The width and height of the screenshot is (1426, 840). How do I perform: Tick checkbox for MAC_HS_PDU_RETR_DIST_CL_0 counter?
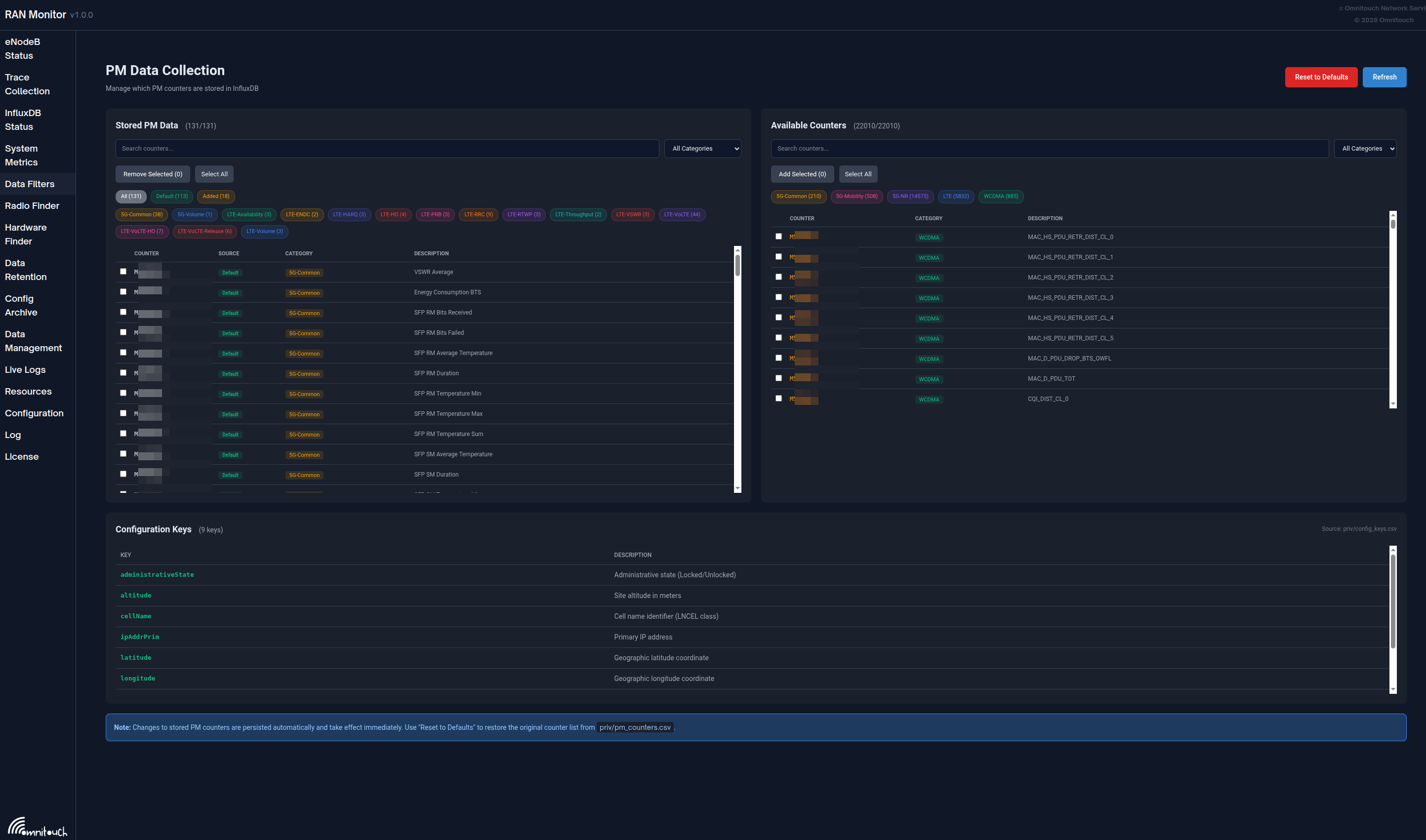pos(778,237)
